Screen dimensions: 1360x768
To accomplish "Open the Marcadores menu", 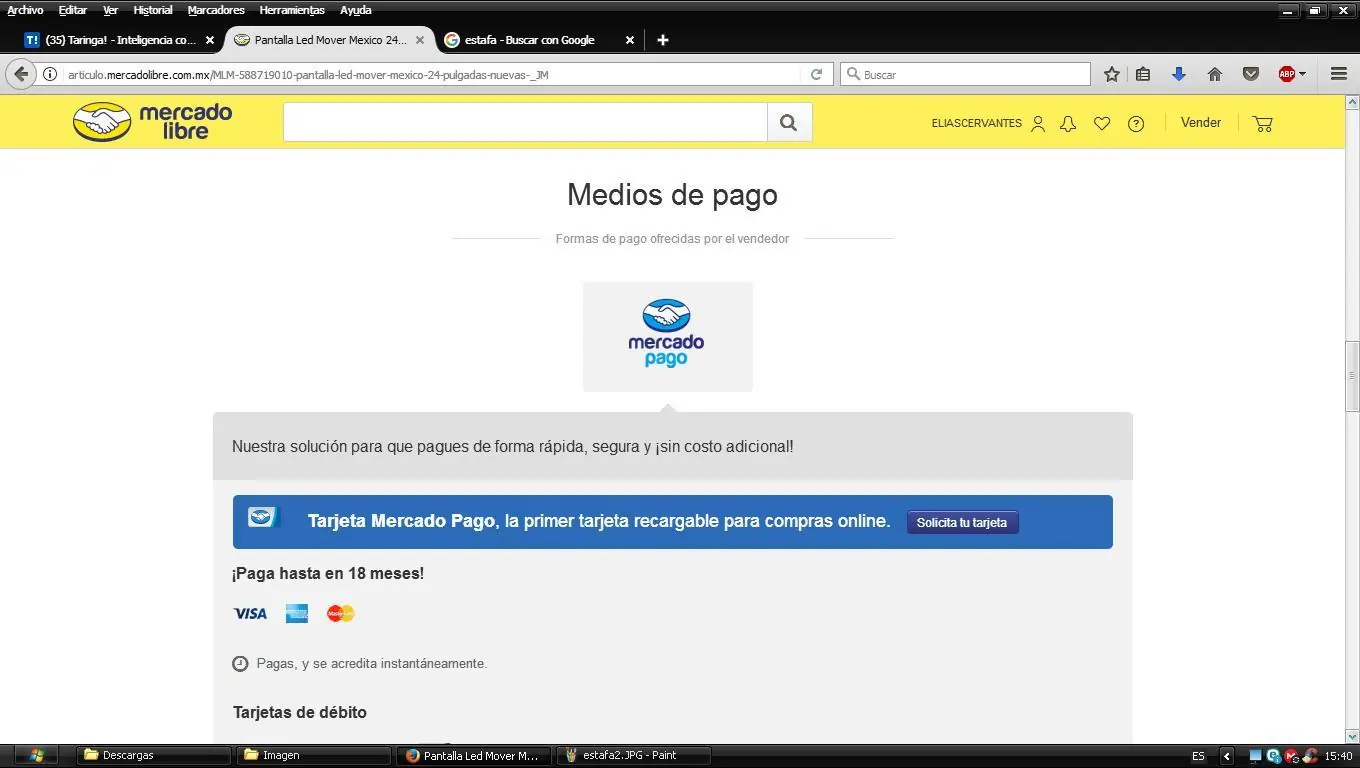I will tap(216, 10).
